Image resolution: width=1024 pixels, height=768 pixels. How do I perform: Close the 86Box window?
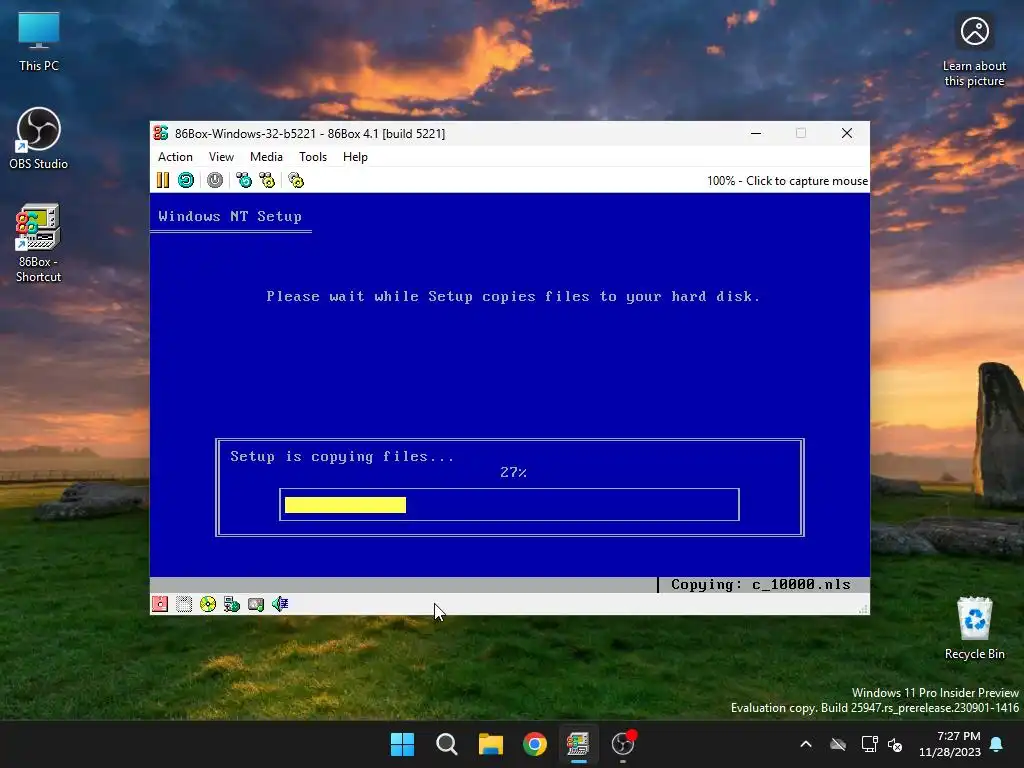tap(847, 133)
